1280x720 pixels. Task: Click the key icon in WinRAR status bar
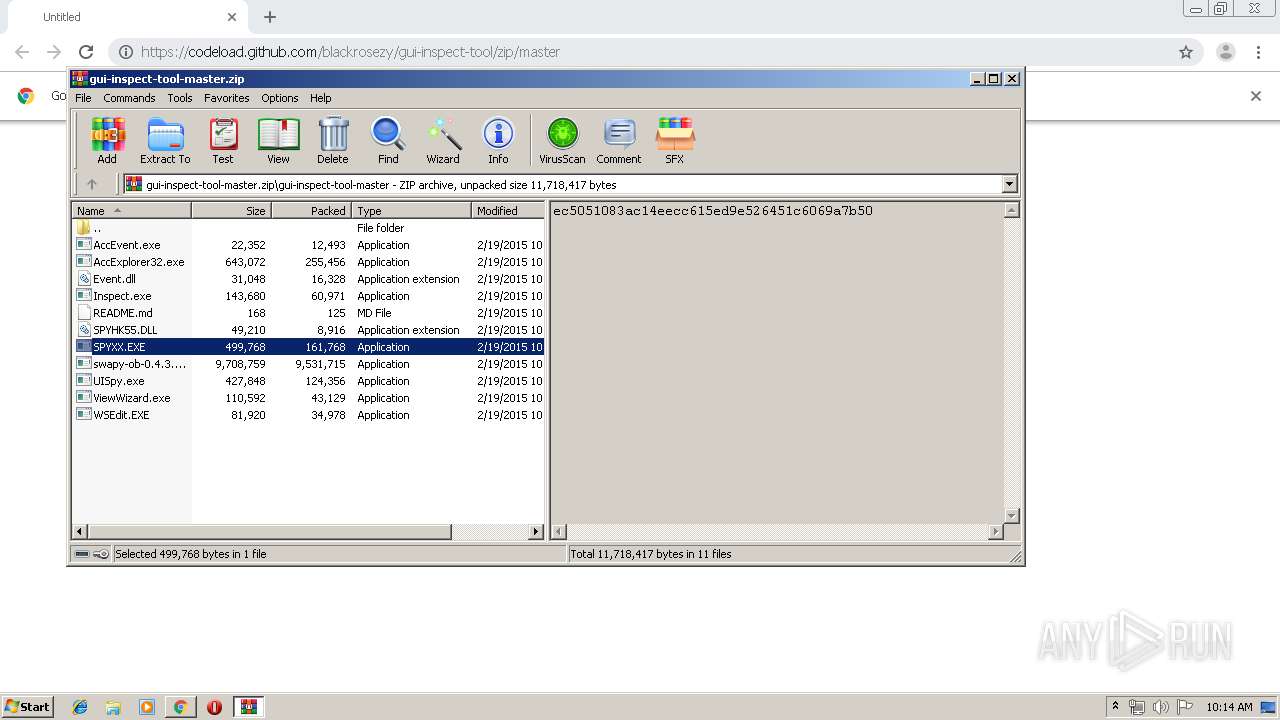click(x=101, y=554)
